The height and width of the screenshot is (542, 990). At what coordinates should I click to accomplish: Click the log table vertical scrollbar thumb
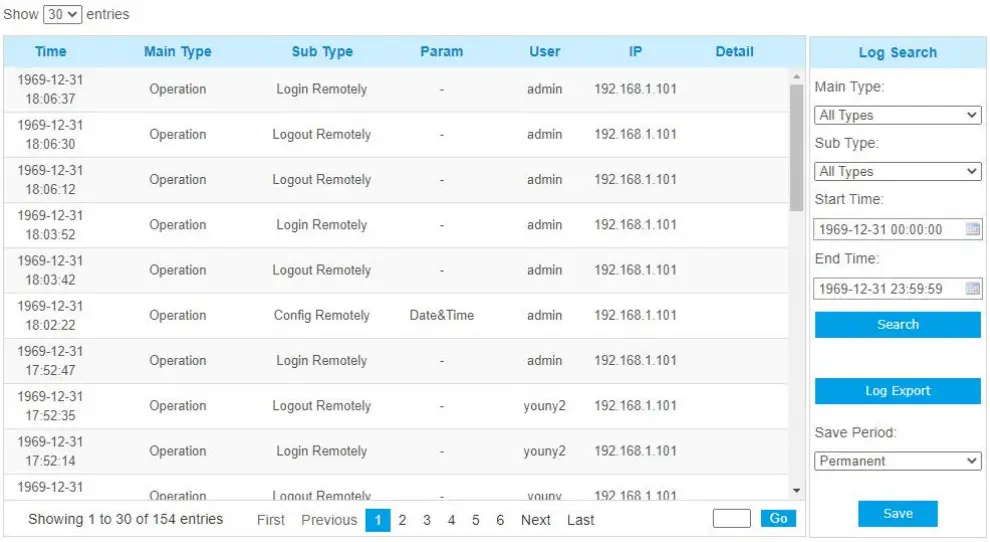click(796, 147)
